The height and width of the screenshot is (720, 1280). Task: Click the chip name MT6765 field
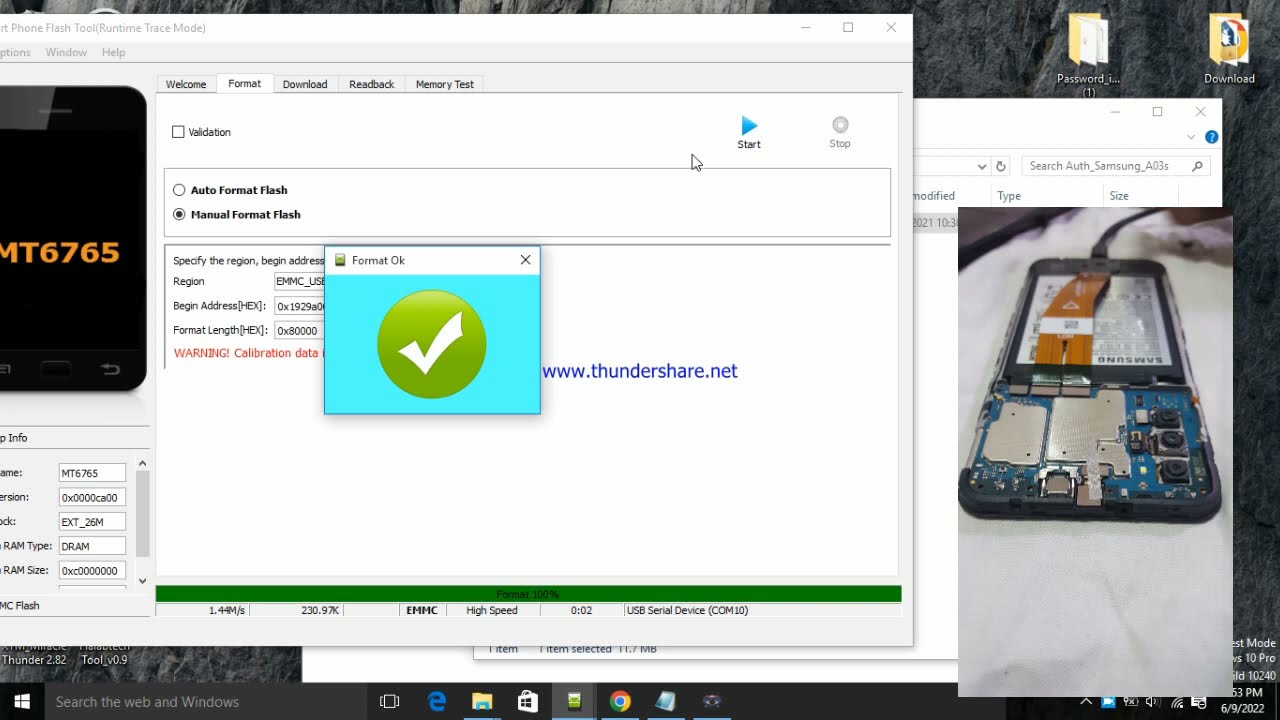click(92, 473)
